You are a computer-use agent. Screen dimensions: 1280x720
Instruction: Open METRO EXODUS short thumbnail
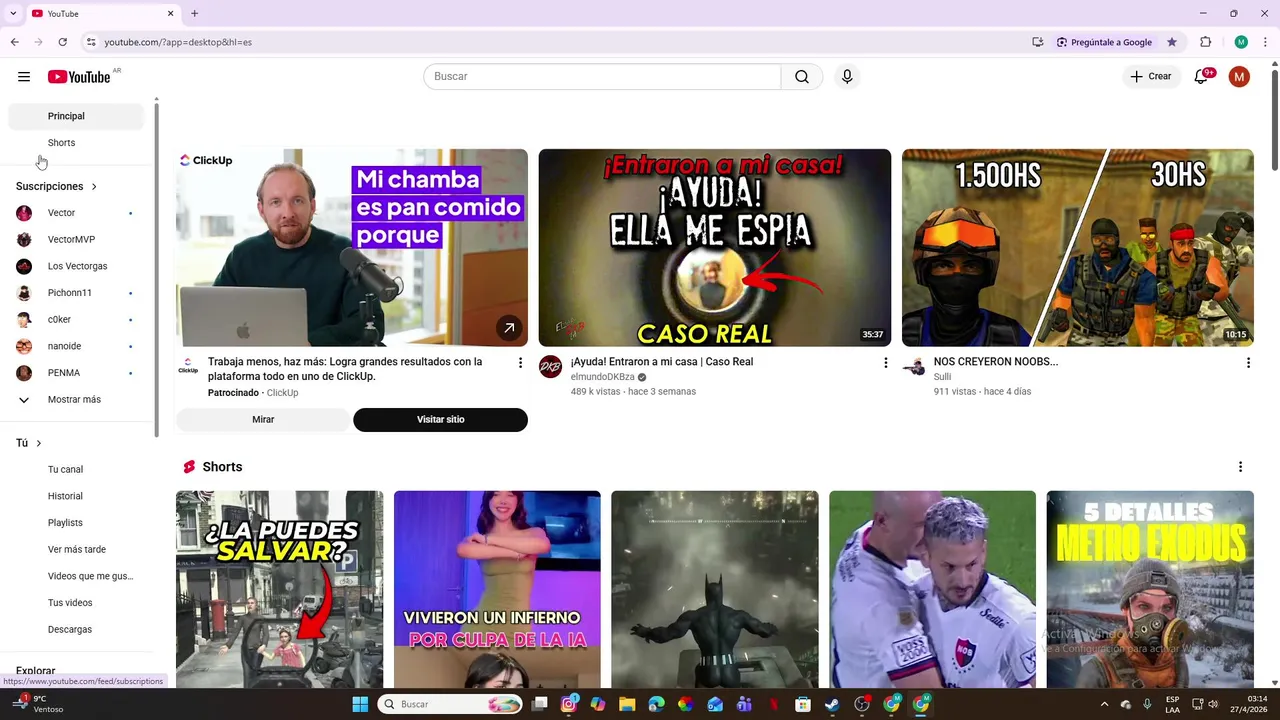tap(1150, 589)
